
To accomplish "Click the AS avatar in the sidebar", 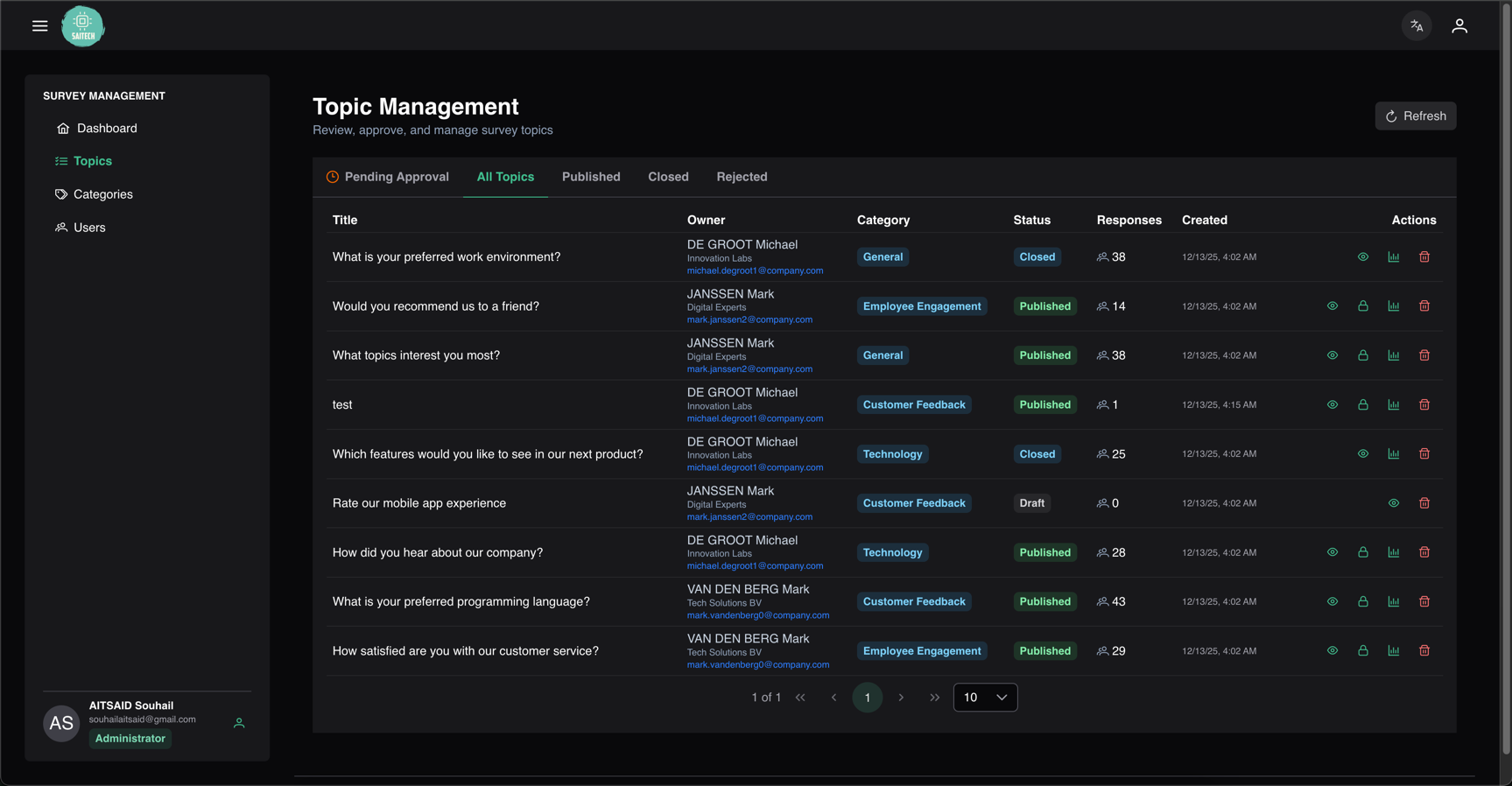I will click(61, 724).
